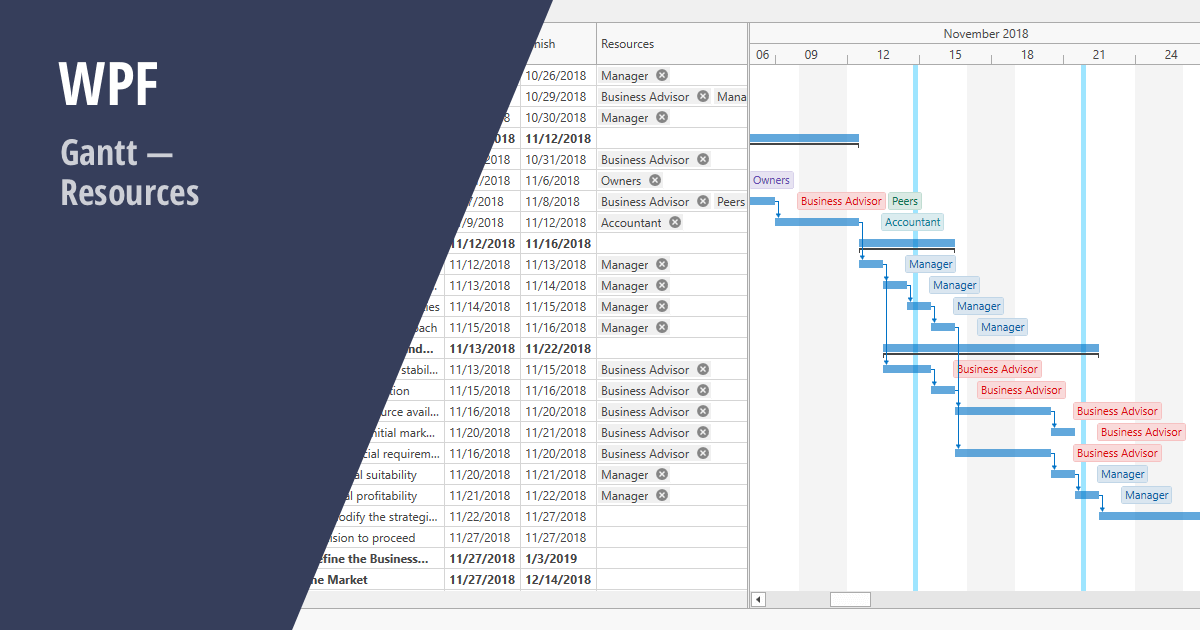Select the 12/14/2018 finish date cell
The width and height of the screenshot is (1200, 630).
(558, 579)
